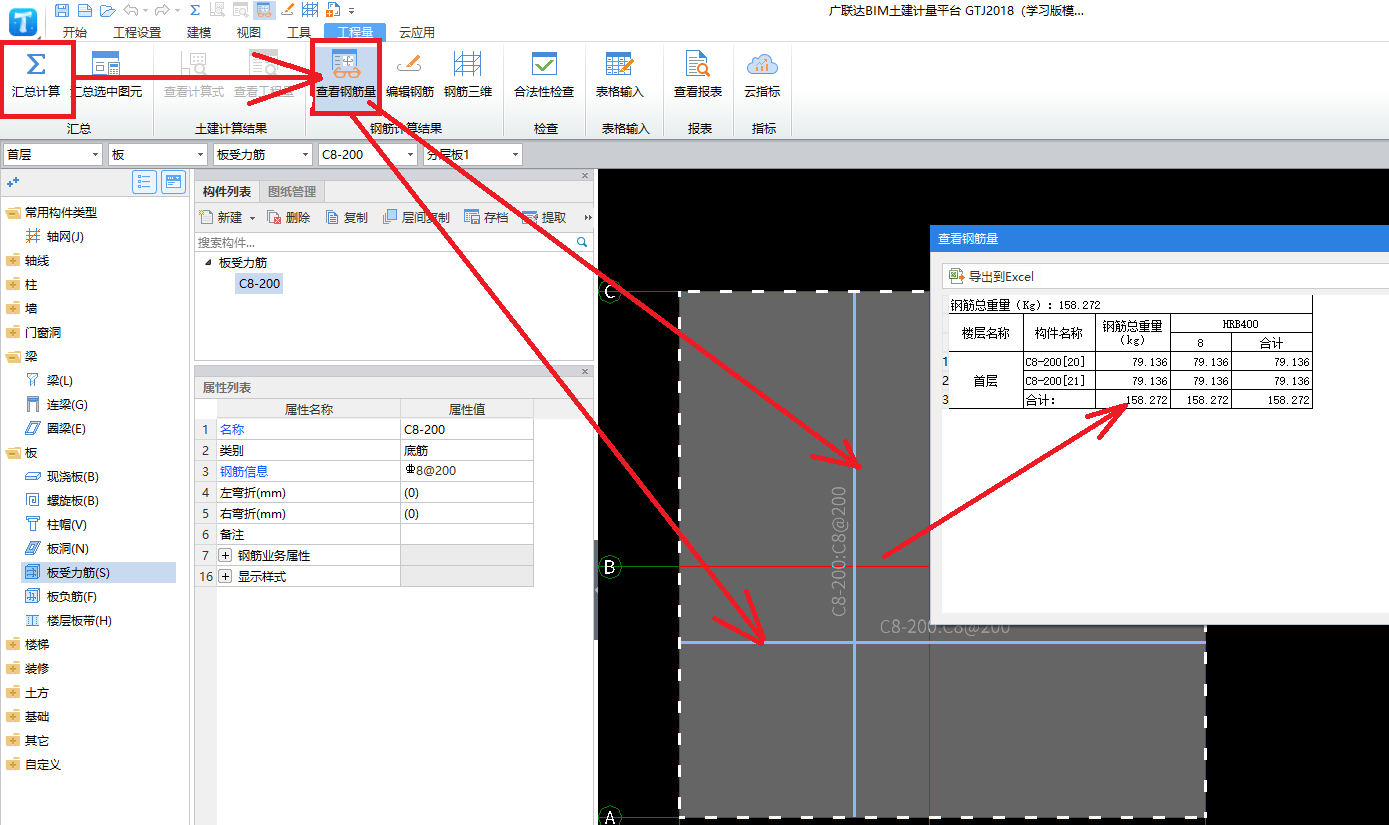Screen dimensions: 1389x825
Task: Click the pencil edit-rebar icon in quick access toolbar
Action: coord(287,10)
